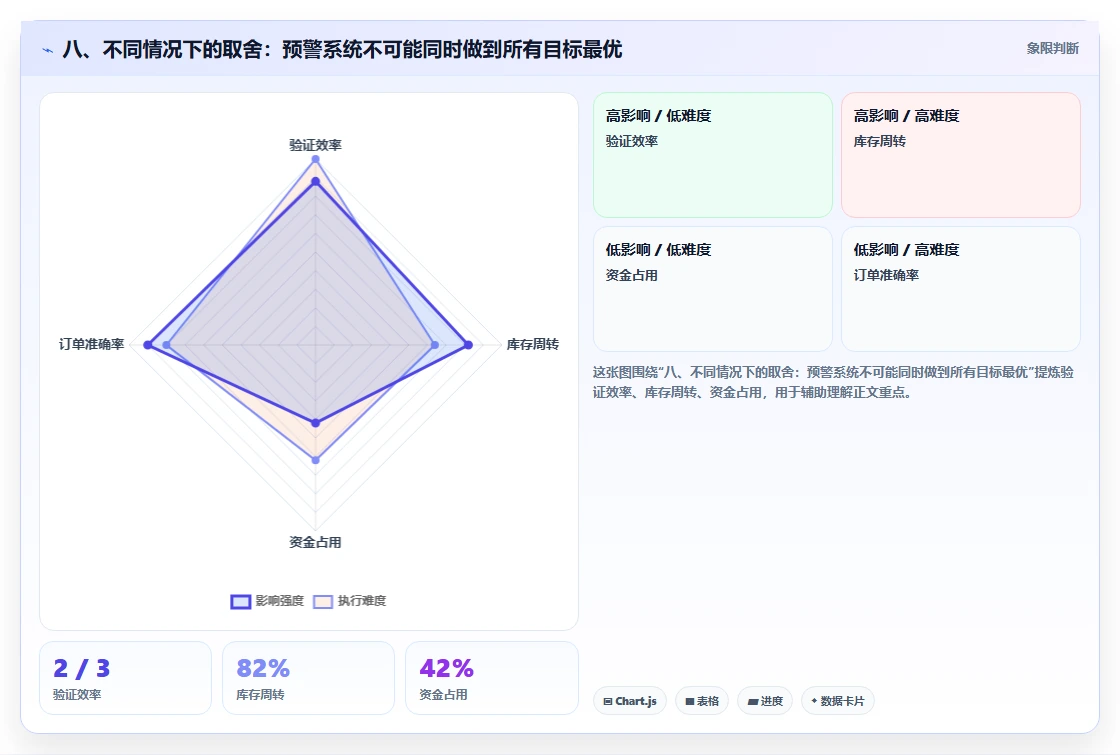The image size is (1120, 755).
Task: Click the 高影响 / 低难度 quadrant heading
Action: (659, 116)
